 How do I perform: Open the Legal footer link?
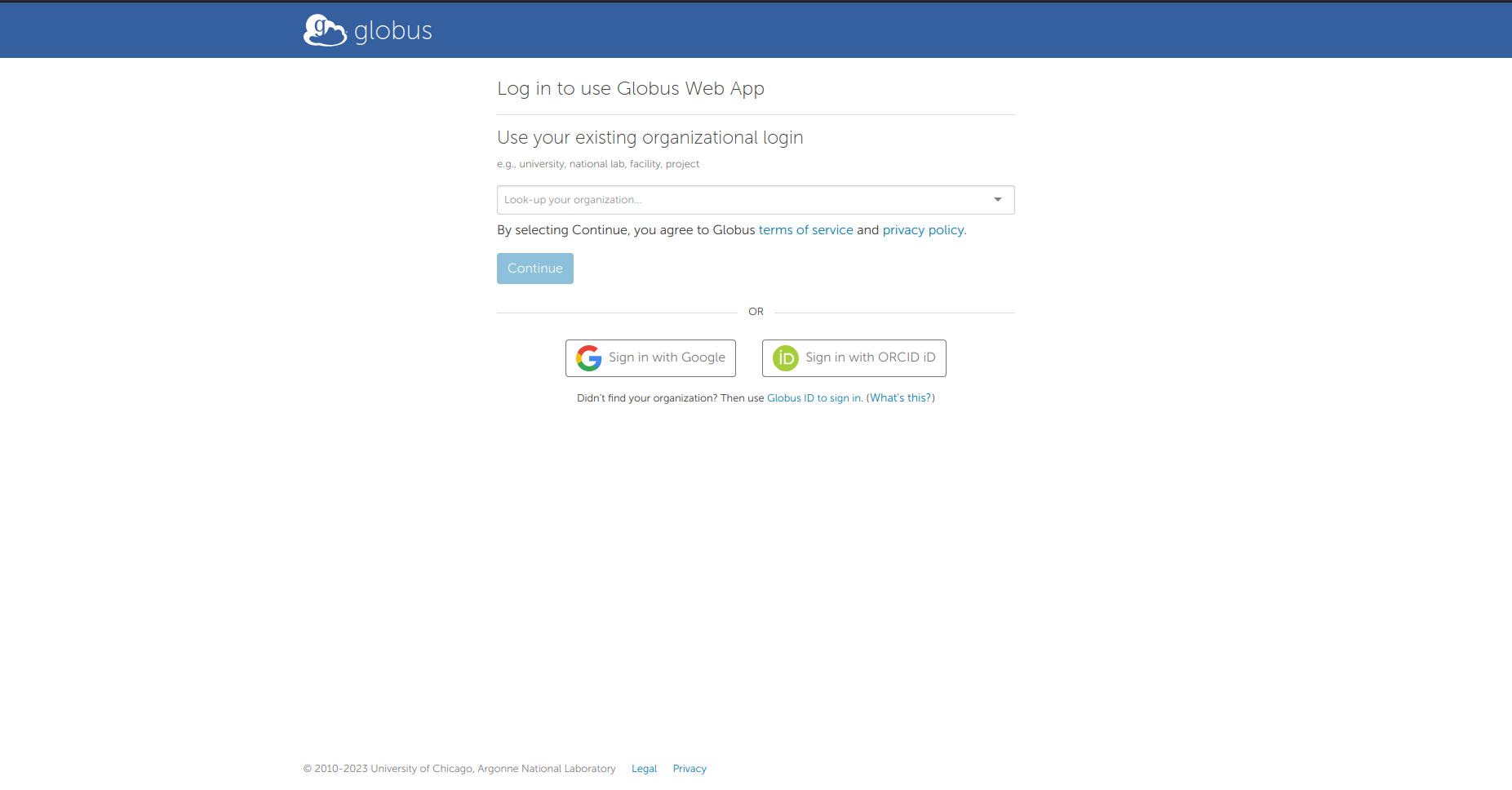point(644,769)
